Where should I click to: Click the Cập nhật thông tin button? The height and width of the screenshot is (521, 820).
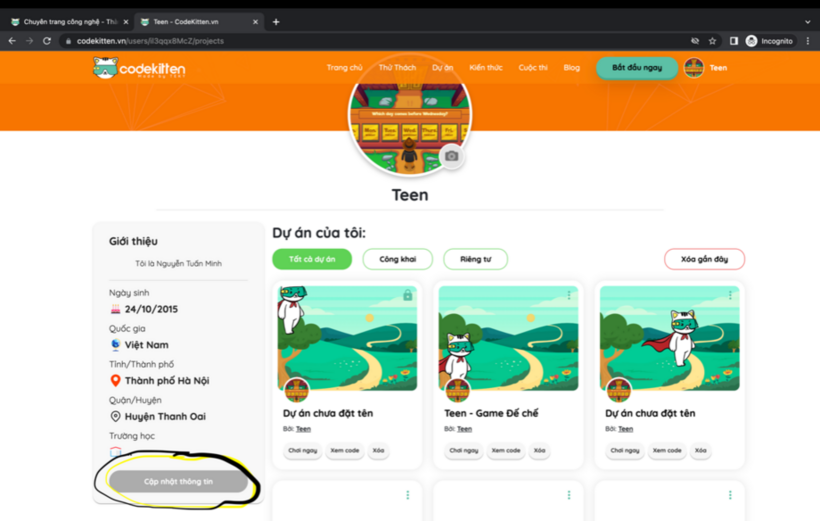coord(178,482)
